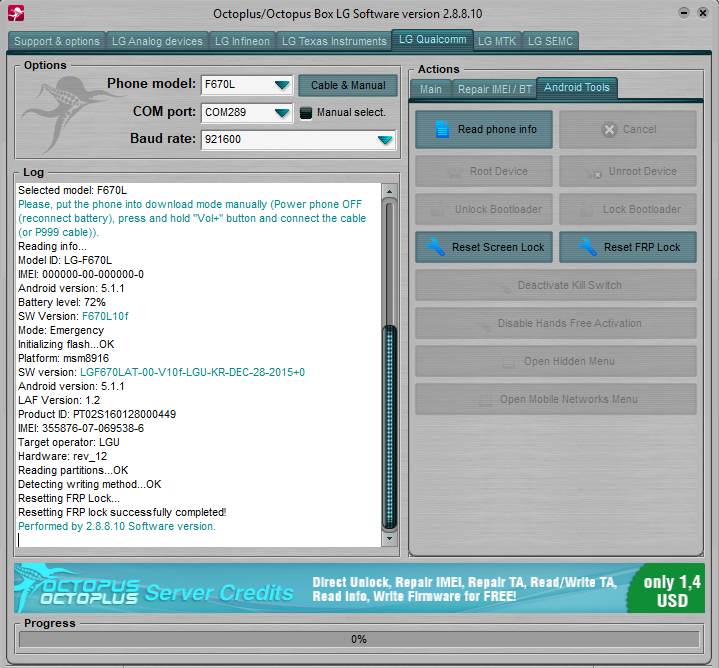Click log line 'Battery level: 72%'
Viewport: 719px width, 668px height.
point(61,302)
